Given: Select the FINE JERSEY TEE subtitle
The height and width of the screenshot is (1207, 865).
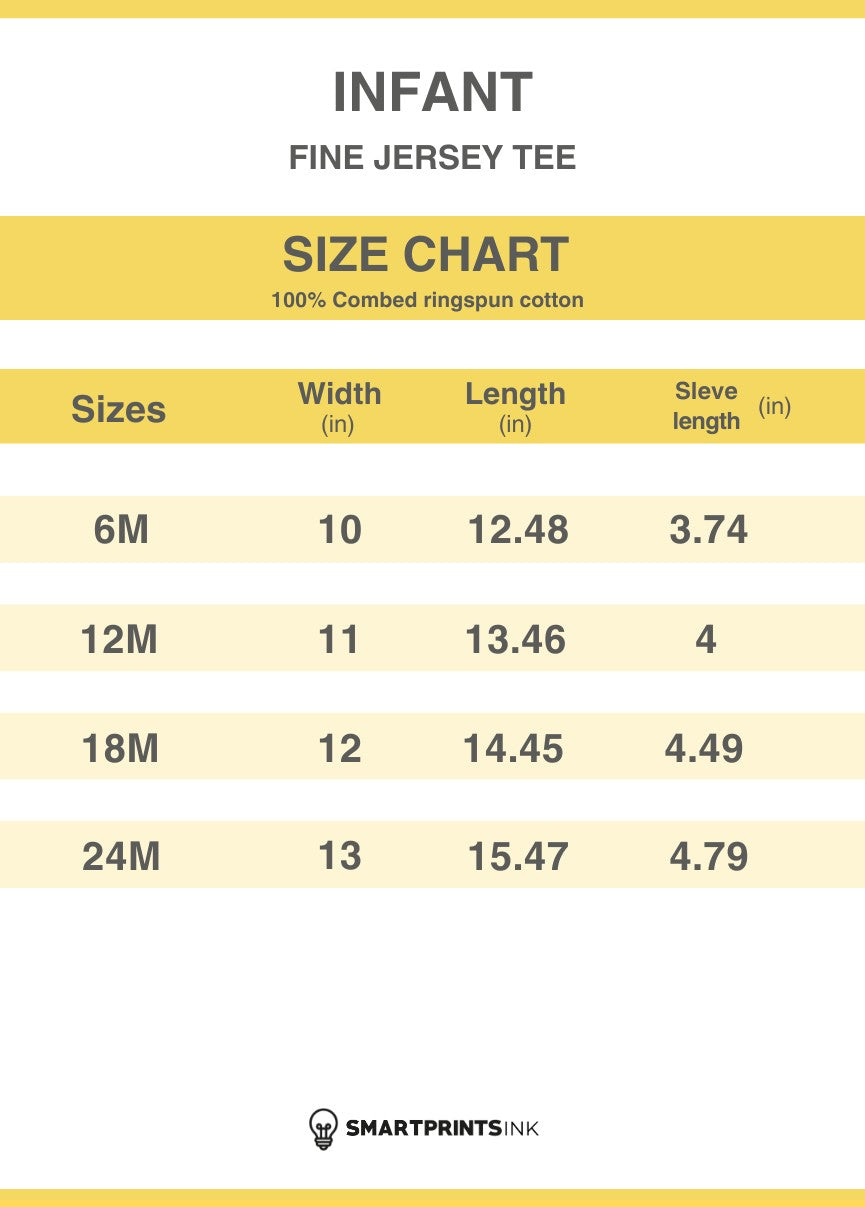Looking at the screenshot, I should [x=432, y=158].
